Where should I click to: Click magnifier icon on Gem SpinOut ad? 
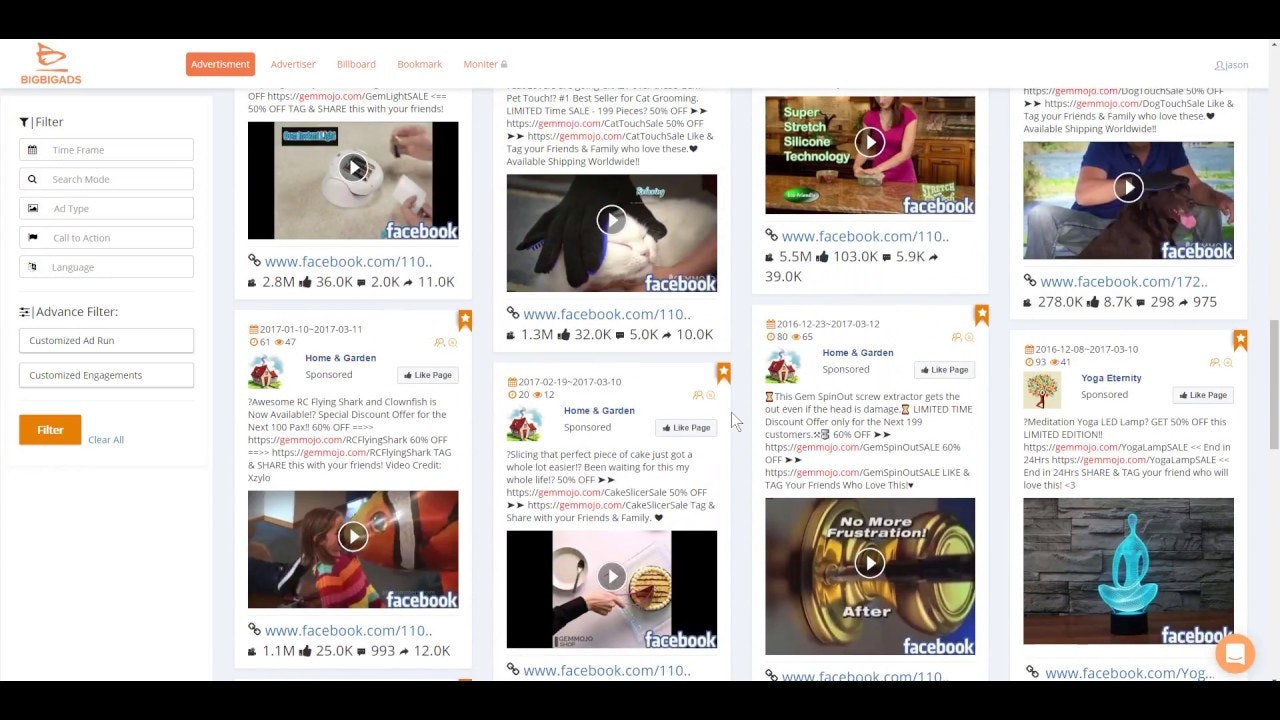tap(969, 337)
